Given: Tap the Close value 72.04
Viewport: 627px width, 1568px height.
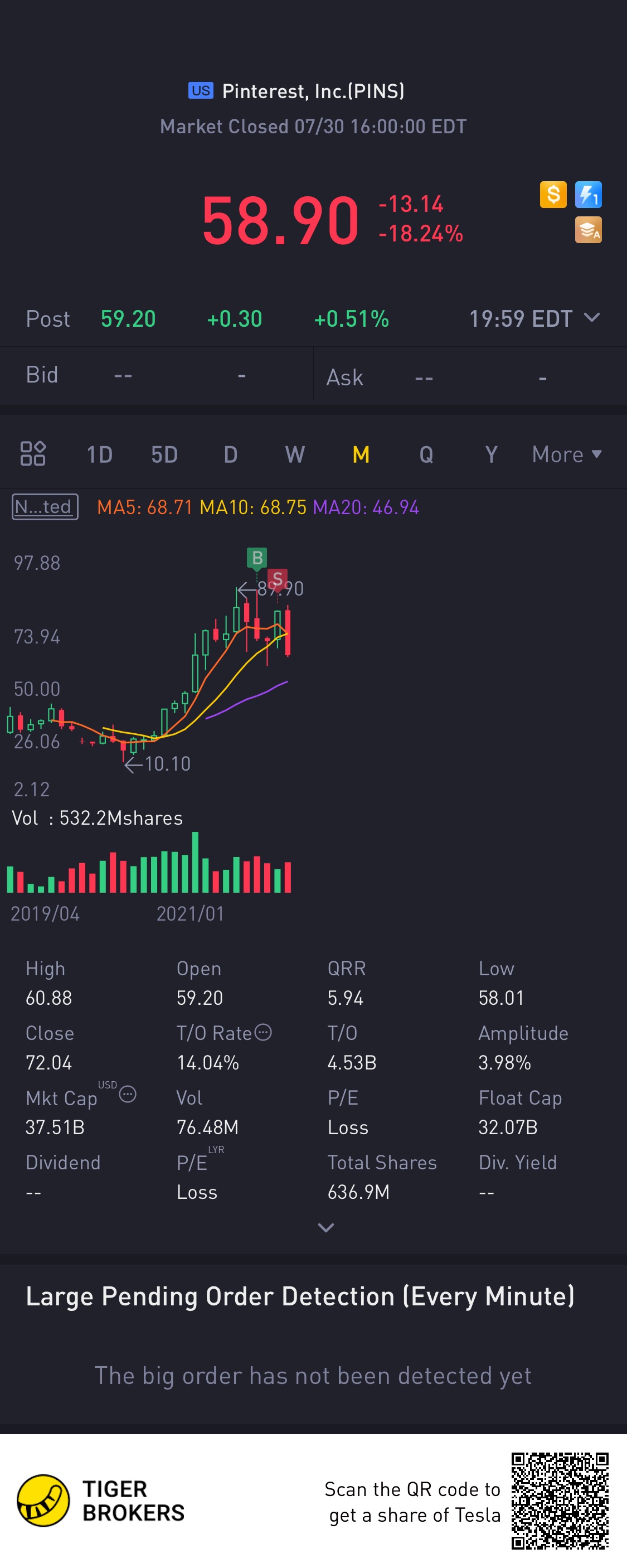Looking at the screenshot, I should (x=48, y=1063).
